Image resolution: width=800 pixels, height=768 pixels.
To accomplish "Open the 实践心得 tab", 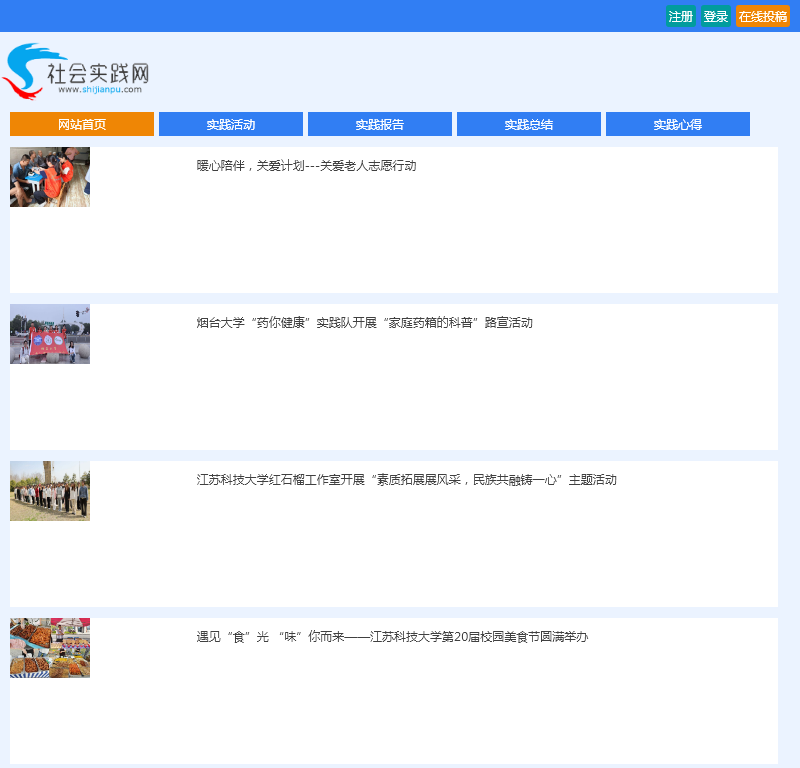I will [678, 124].
